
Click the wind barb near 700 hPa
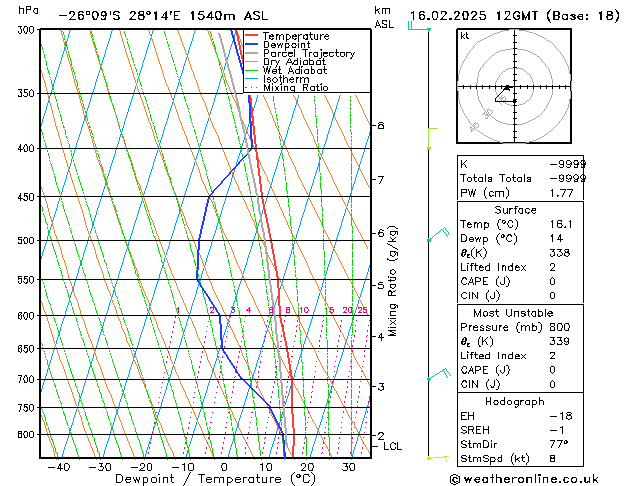[x=436, y=375]
